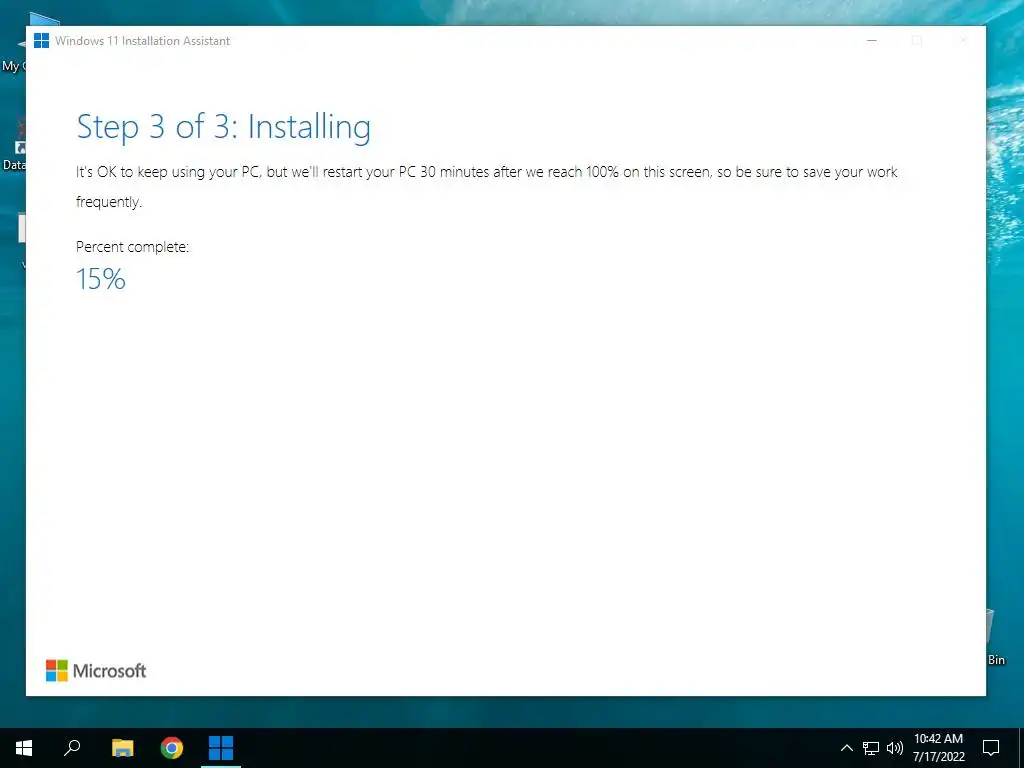Screen dimensions: 1024x768
Task: Click the 'Step 3 of 3: Installing' heading
Action: pos(223,127)
